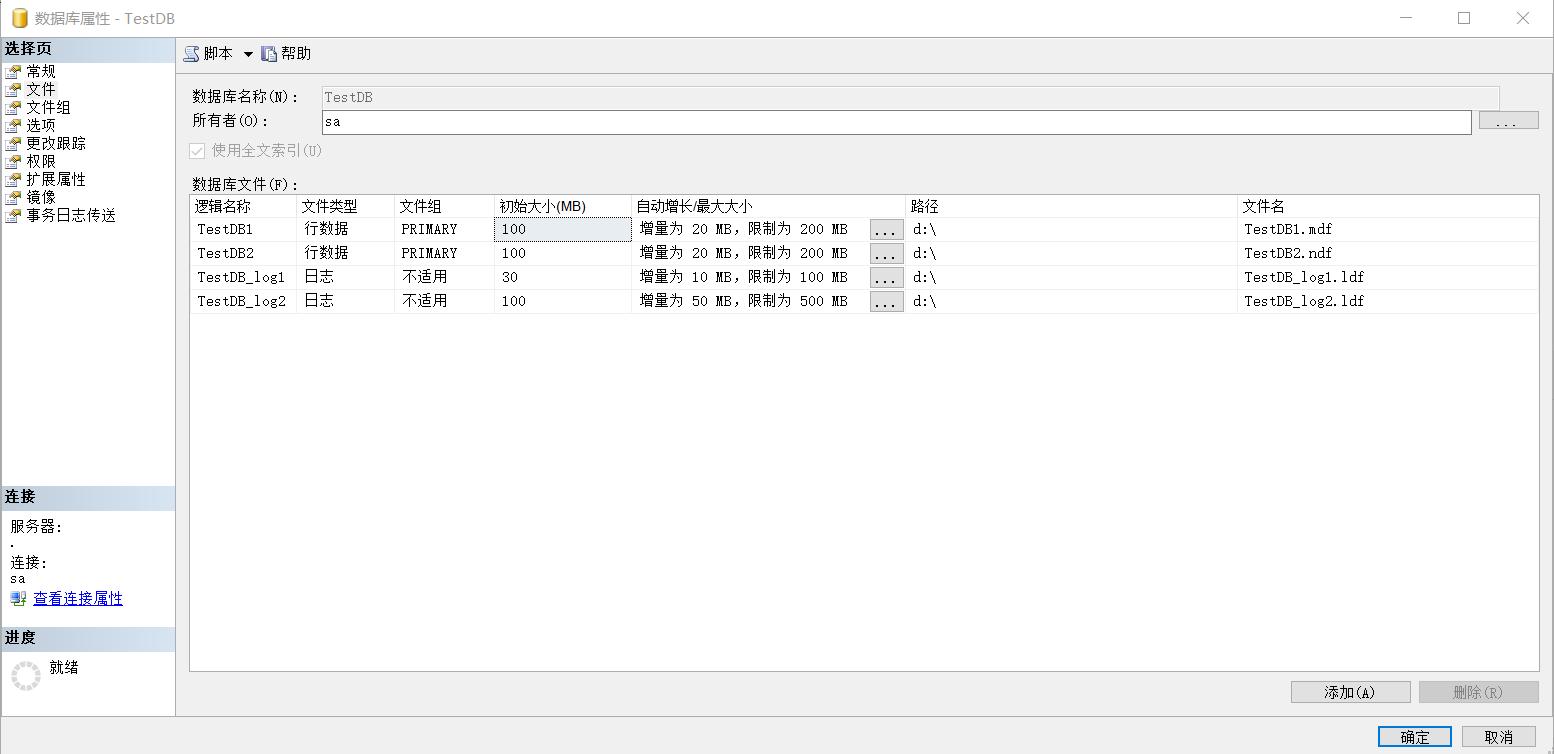Viewport: 1554px width, 754px height.
Task: Open autogrowth settings for TestDB_log1 row
Action: point(886,277)
